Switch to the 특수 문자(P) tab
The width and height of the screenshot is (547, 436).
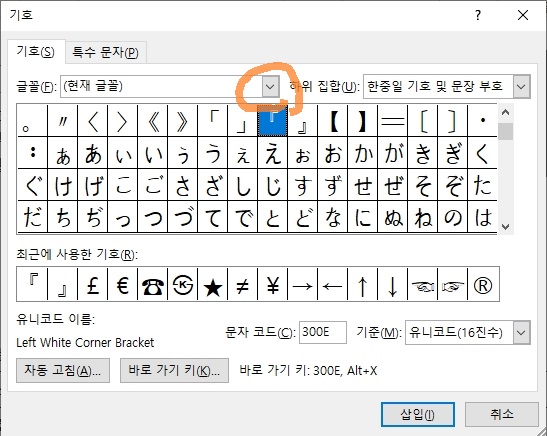(x=106, y=52)
